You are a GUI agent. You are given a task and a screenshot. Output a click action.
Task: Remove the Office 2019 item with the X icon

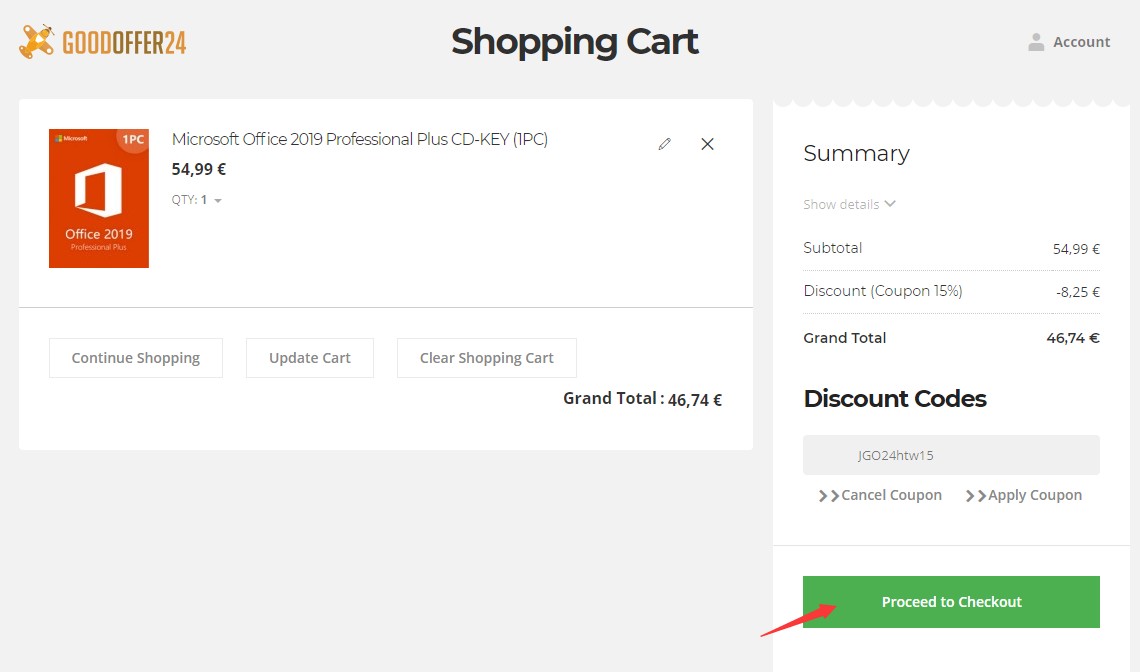point(707,144)
